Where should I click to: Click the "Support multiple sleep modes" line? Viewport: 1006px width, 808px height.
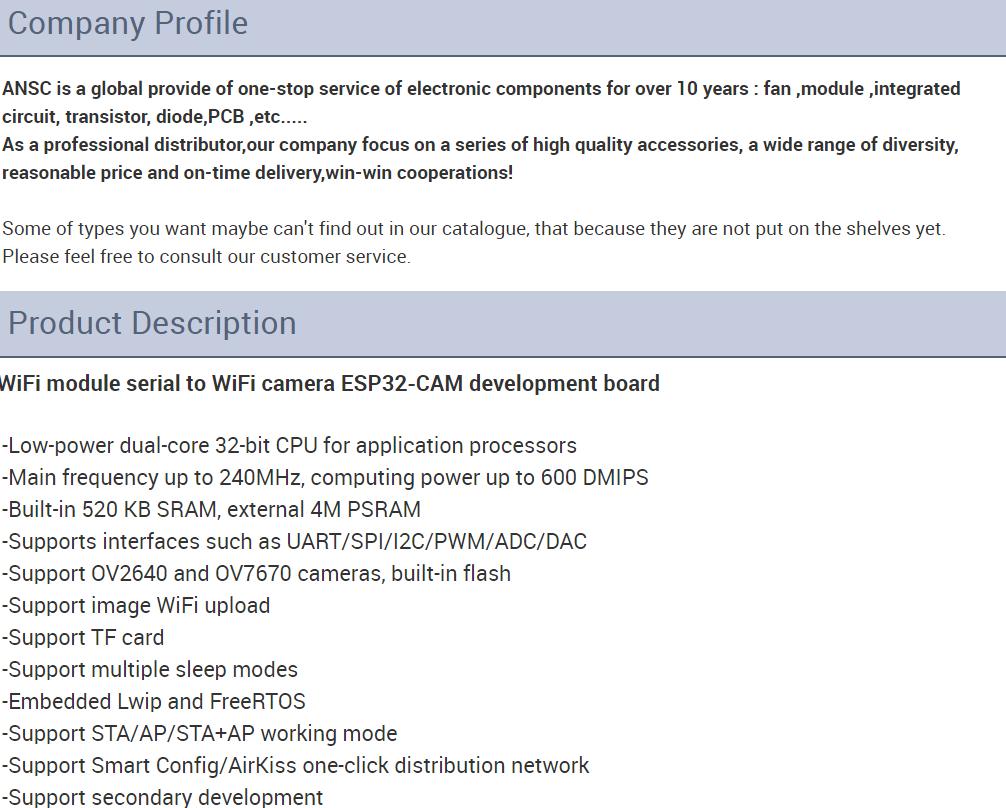pos(150,670)
